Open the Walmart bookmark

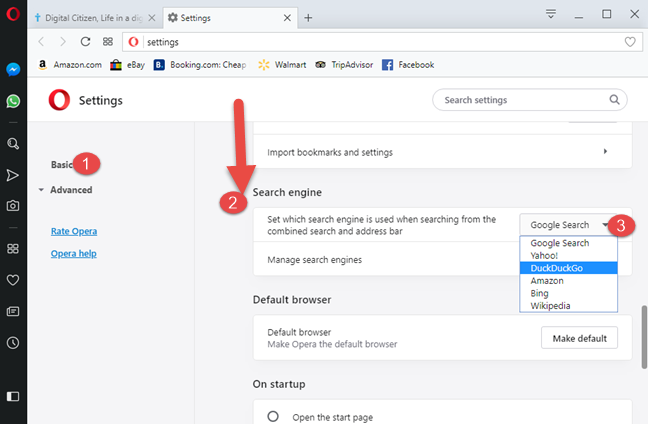(x=282, y=65)
